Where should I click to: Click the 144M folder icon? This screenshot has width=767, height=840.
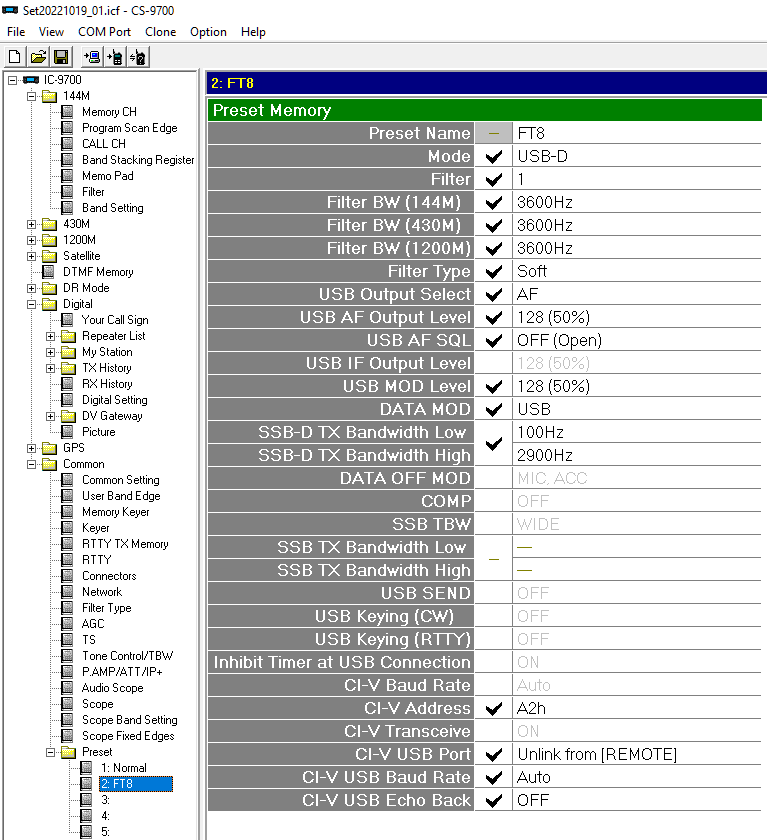(49, 96)
